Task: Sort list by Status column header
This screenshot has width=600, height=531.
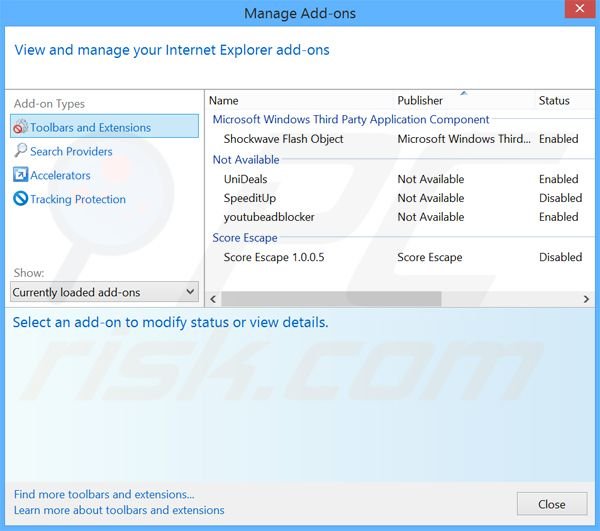Action: [x=554, y=101]
